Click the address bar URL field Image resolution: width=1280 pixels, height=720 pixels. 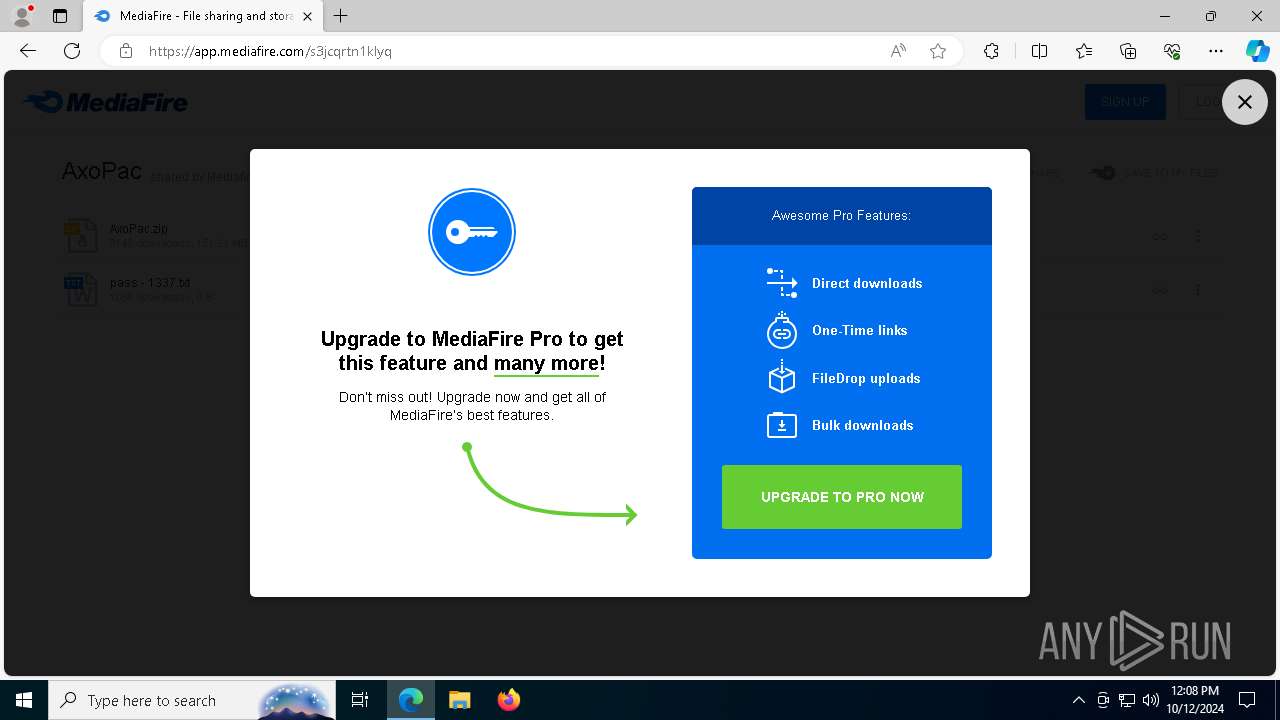tap(510, 51)
